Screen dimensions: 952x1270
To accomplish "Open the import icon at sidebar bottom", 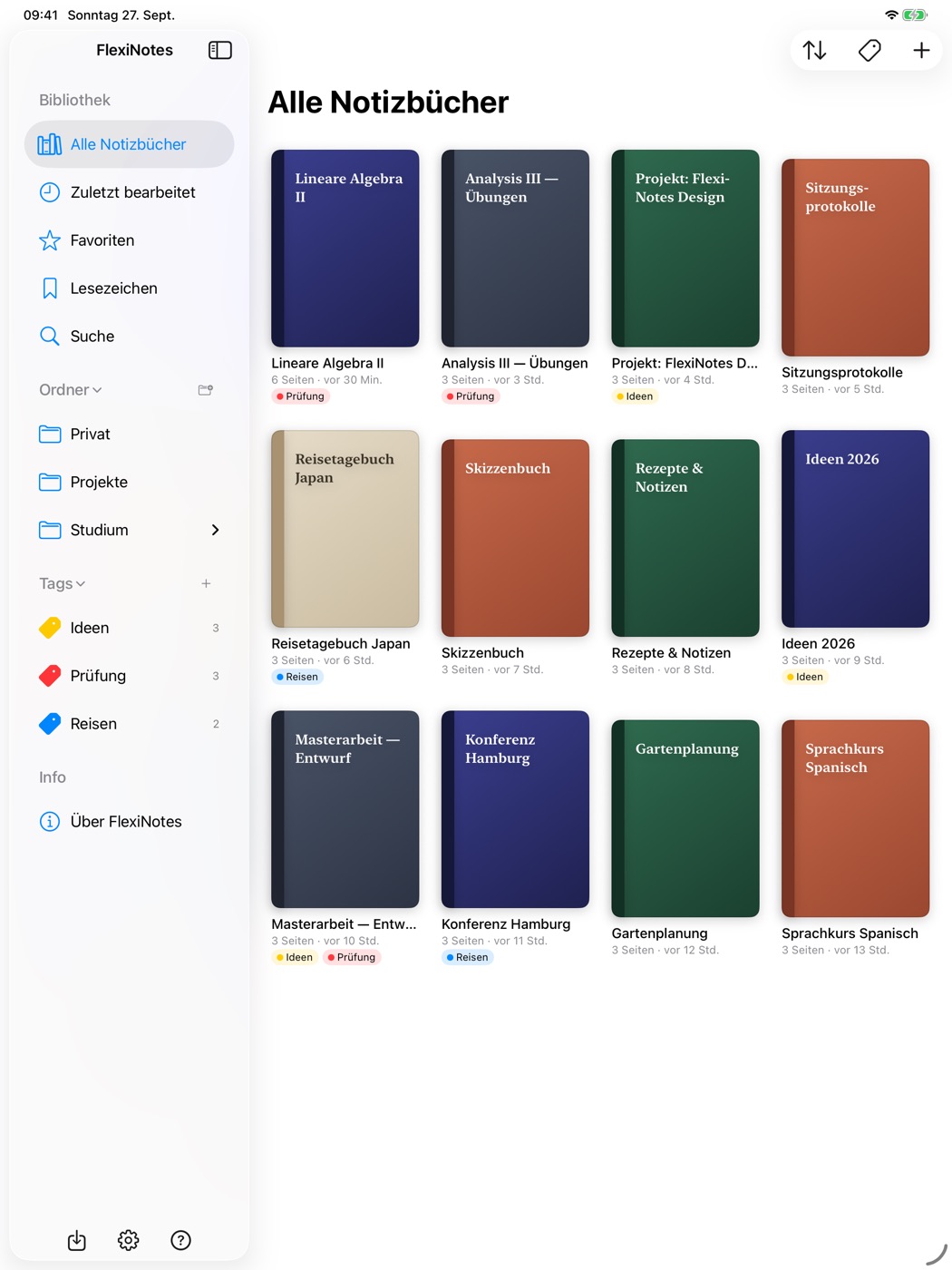I will tap(77, 1240).
